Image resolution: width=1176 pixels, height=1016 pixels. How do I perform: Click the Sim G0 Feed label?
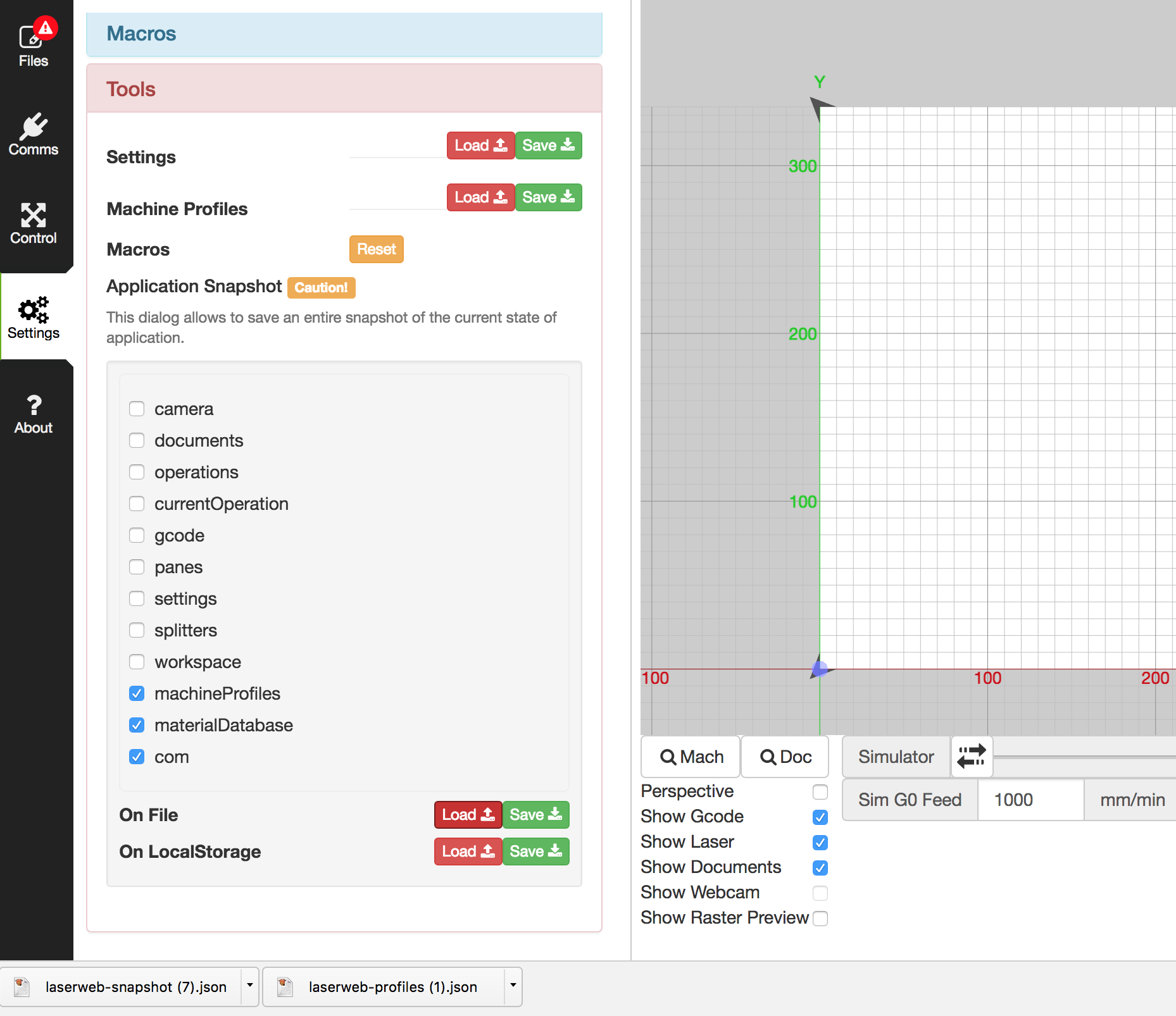pos(910,800)
